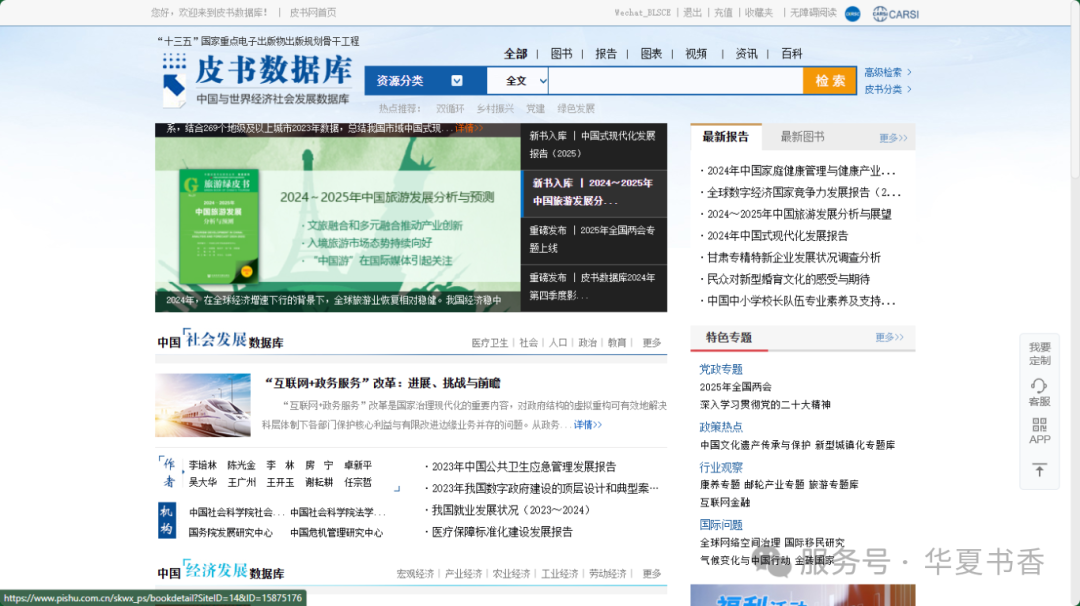Screen dimensions: 1080x606
Task: Open report 2024年中国家庭健康管理与健康产业
Action: tap(800, 171)
